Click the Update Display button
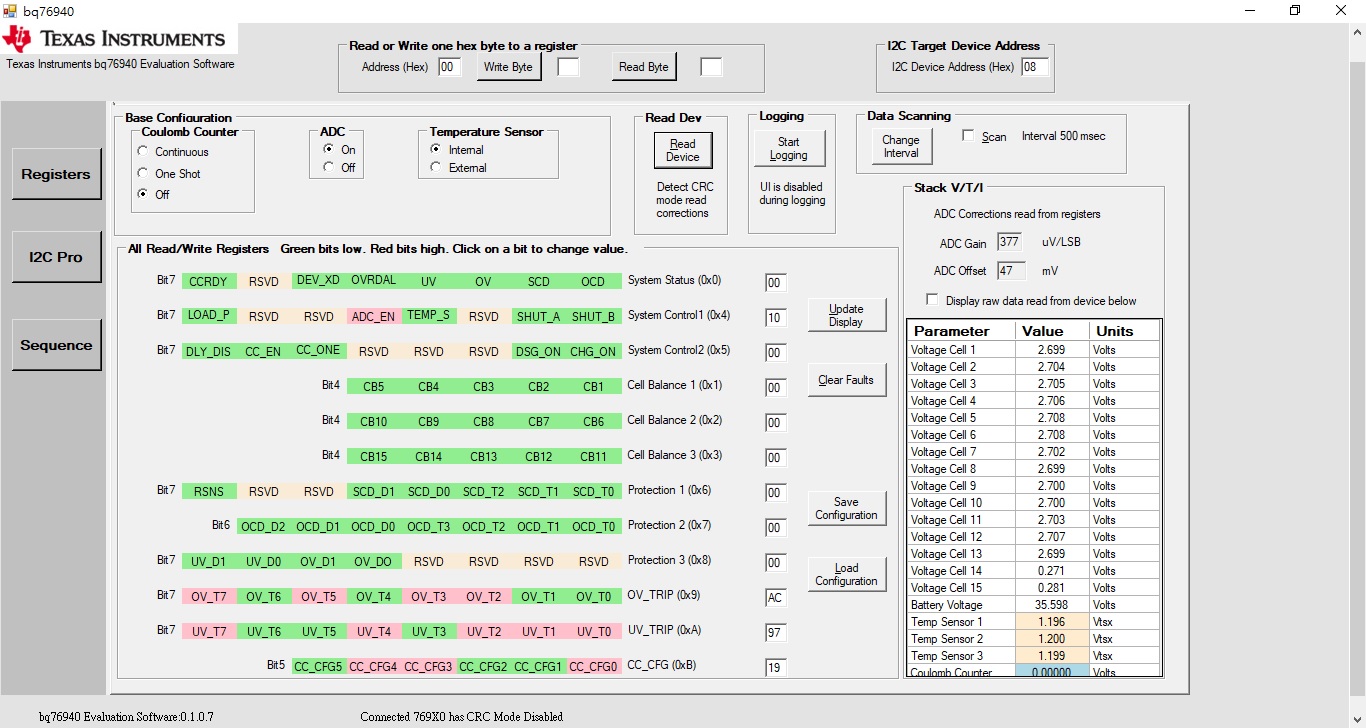 click(846, 315)
